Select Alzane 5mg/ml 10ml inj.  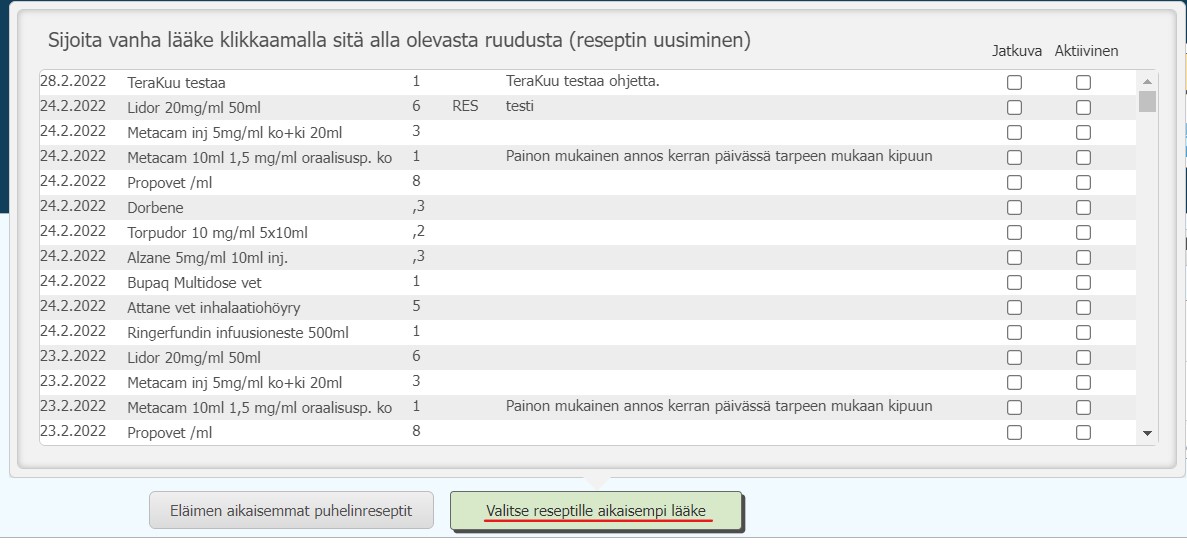pos(587,257)
